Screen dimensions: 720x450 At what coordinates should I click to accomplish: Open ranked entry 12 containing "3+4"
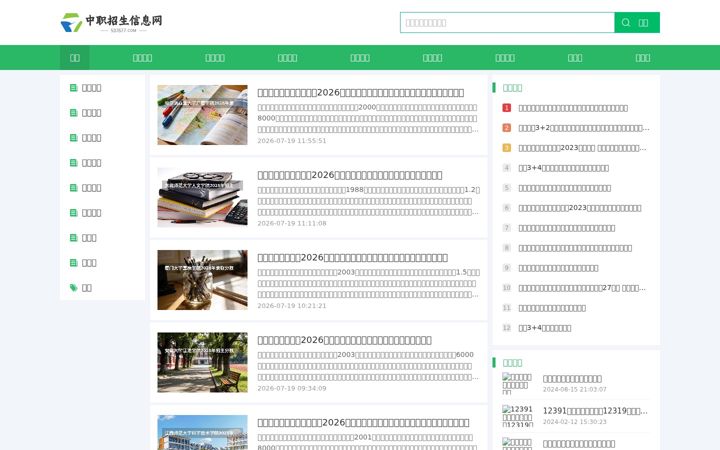coord(545,328)
